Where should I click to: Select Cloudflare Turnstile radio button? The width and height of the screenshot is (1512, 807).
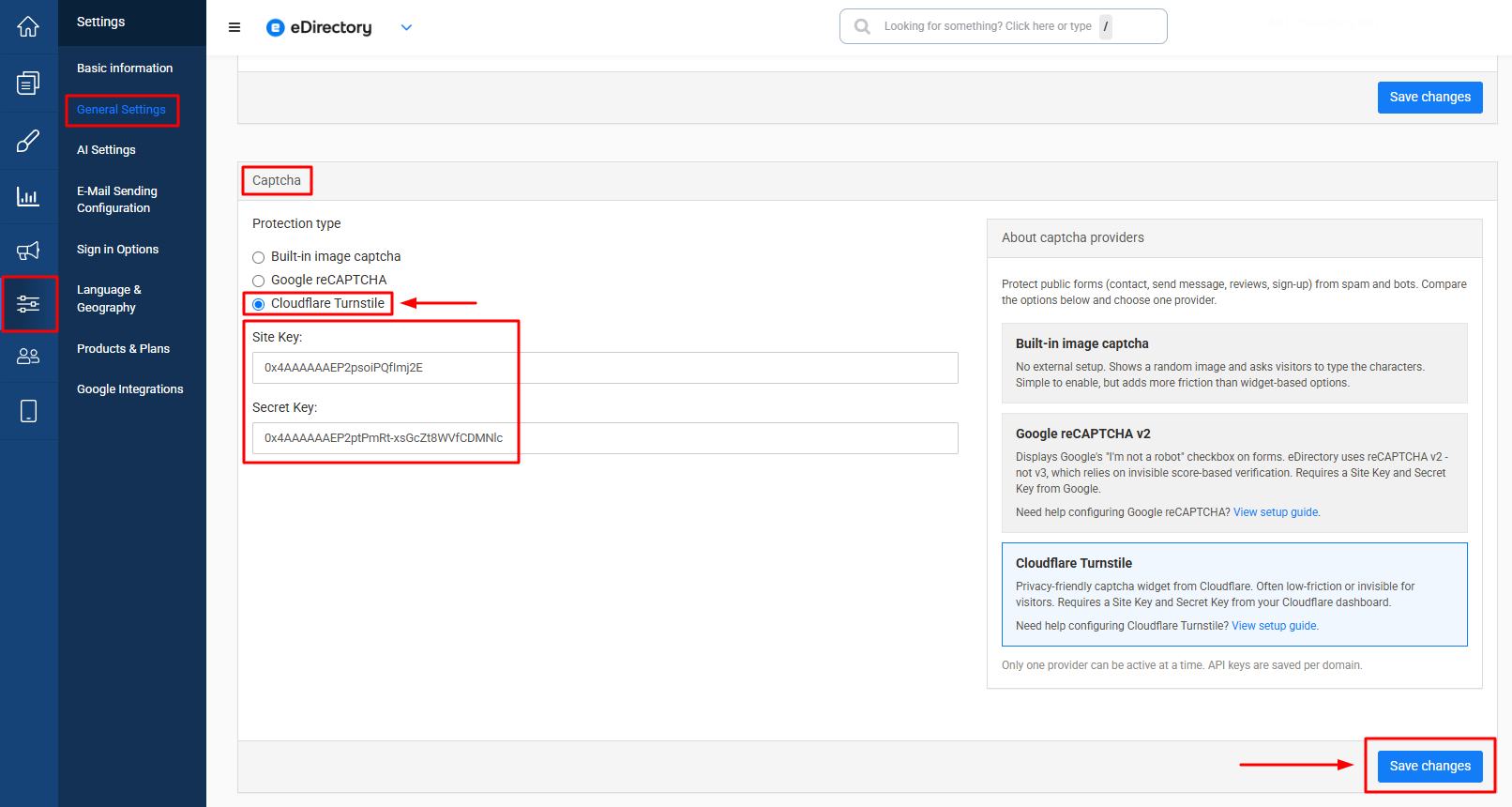tap(258, 304)
